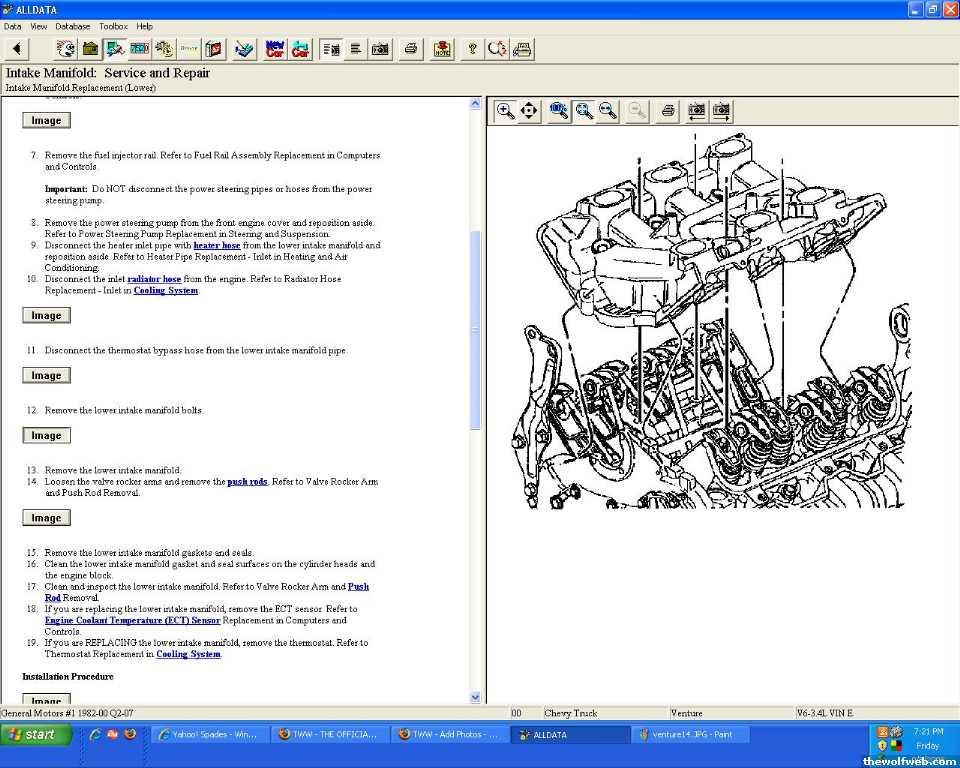
Task: Open Engine Coolant Temperature (ECT) Sensor link
Action: (132, 620)
